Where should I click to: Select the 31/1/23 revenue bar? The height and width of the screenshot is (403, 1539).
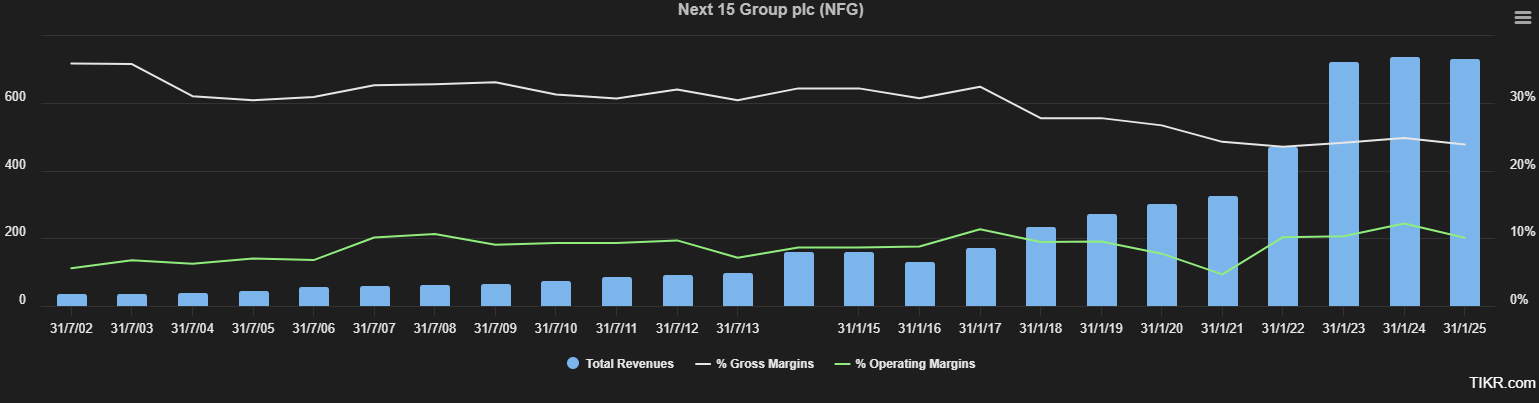(1344, 184)
